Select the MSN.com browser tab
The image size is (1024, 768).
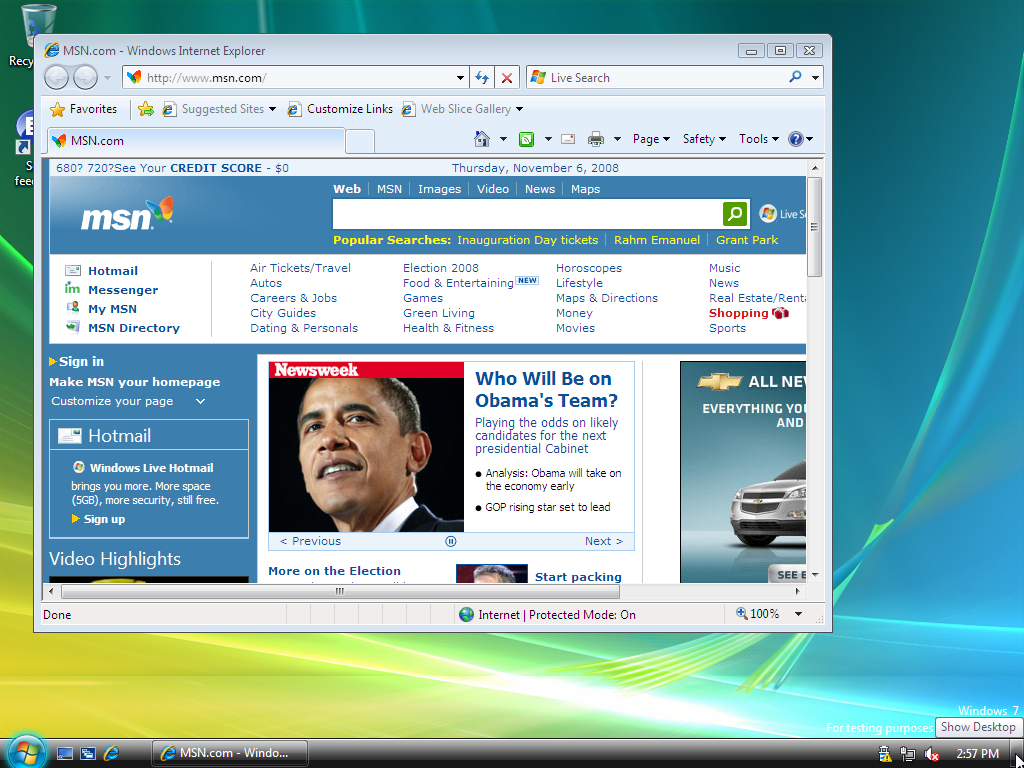pos(196,140)
